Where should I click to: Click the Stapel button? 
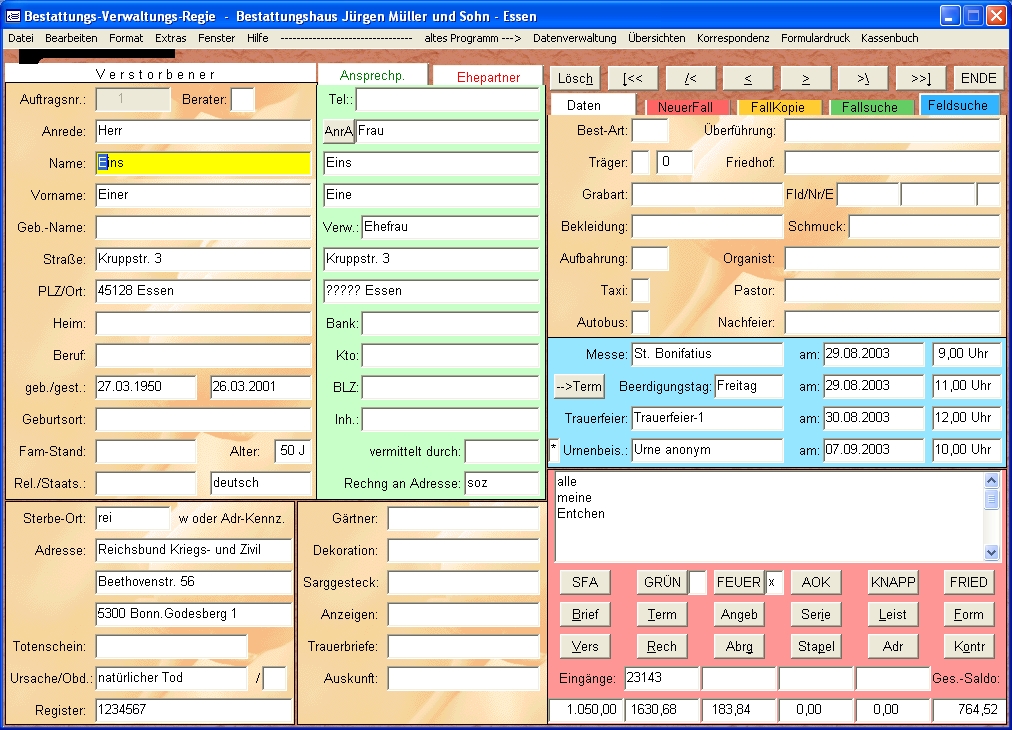click(816, 646)
